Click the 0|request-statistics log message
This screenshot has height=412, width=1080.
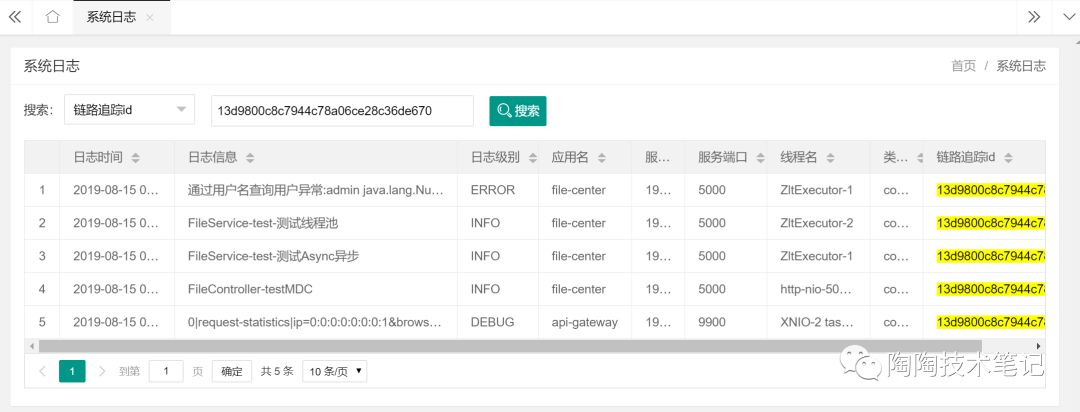pyautogui.click(x=316, y=322)
